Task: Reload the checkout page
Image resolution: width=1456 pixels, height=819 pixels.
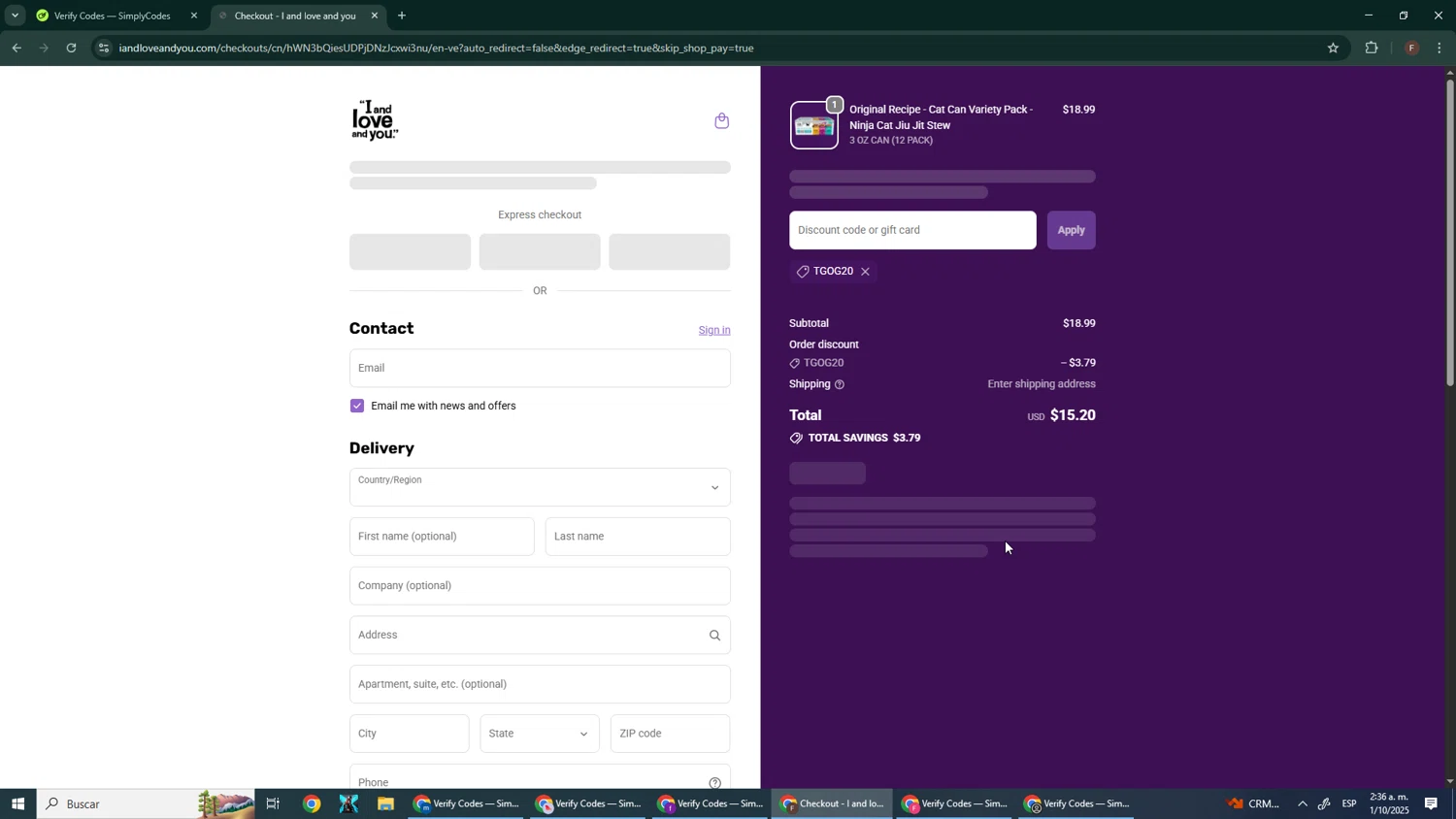Action: click(71, 48)
